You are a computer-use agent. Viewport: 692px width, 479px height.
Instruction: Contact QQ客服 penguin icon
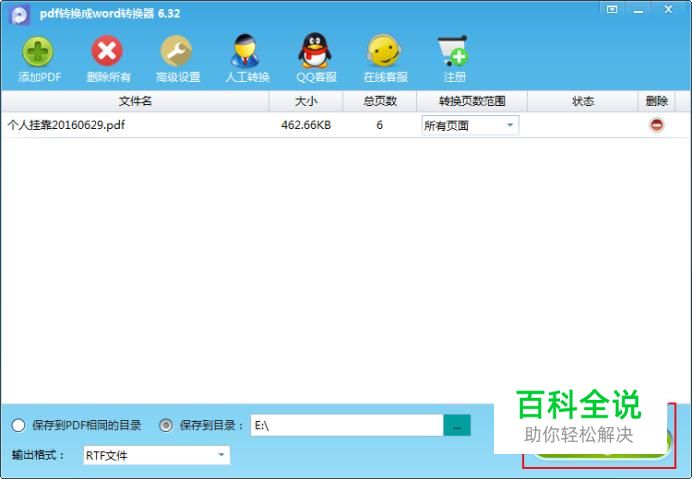(315, 50)
